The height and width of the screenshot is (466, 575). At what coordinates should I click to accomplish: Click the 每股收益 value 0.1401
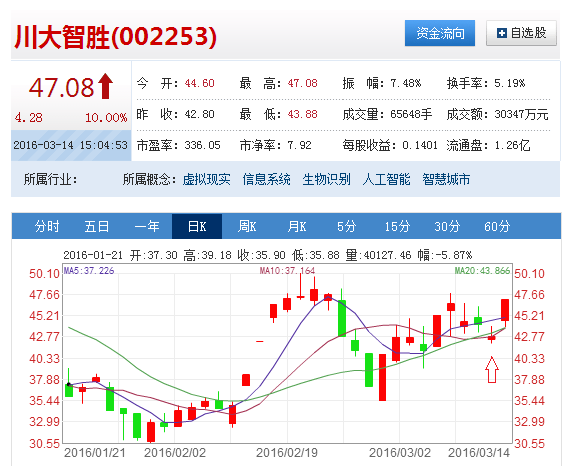420,146
